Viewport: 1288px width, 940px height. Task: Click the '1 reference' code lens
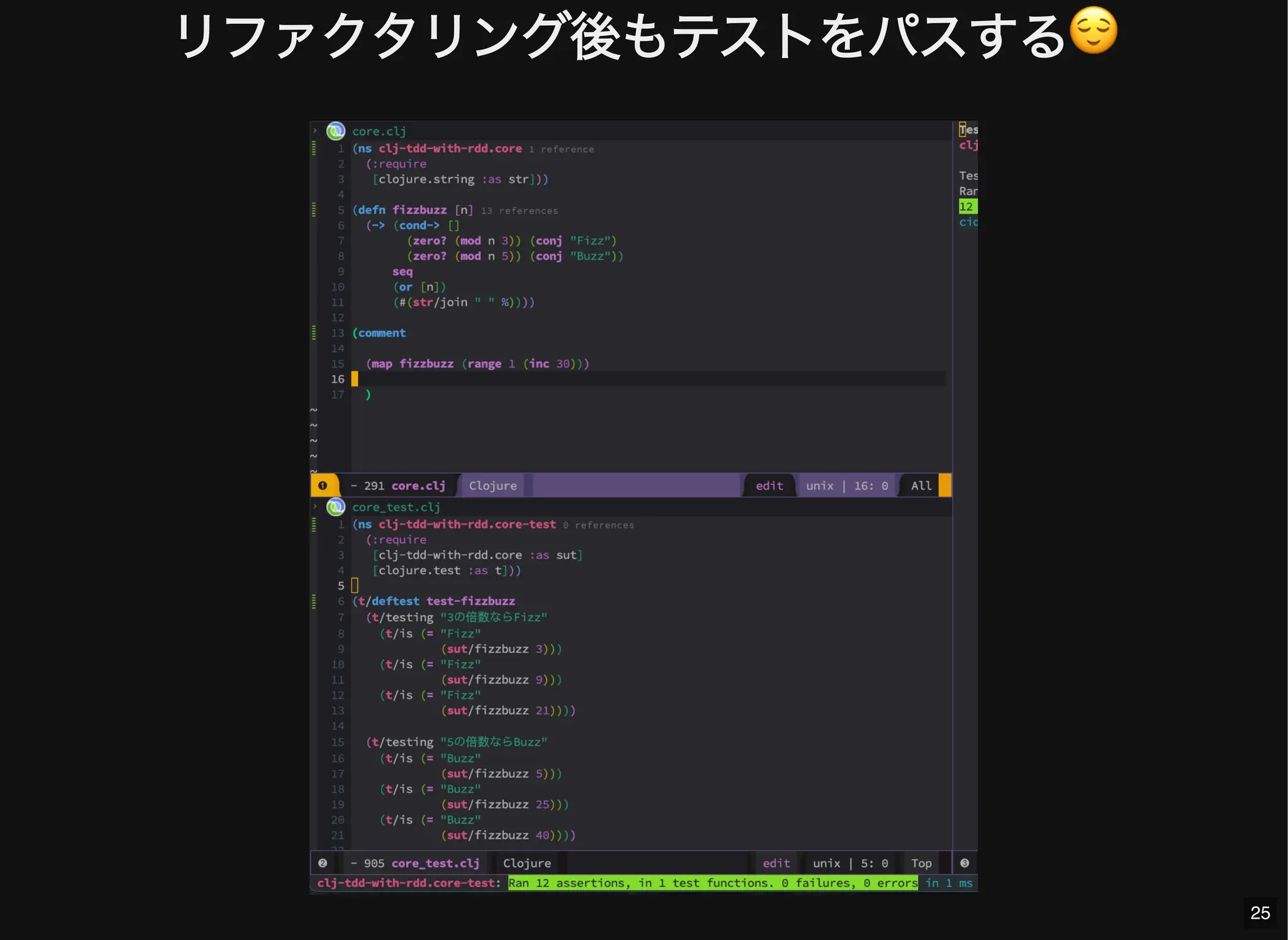[x=561, y=149]
